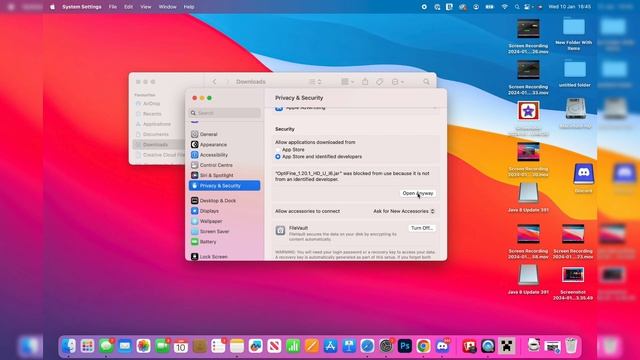Open the Finder list view options control
Viewport: 640px width, 360px height.
315,82
